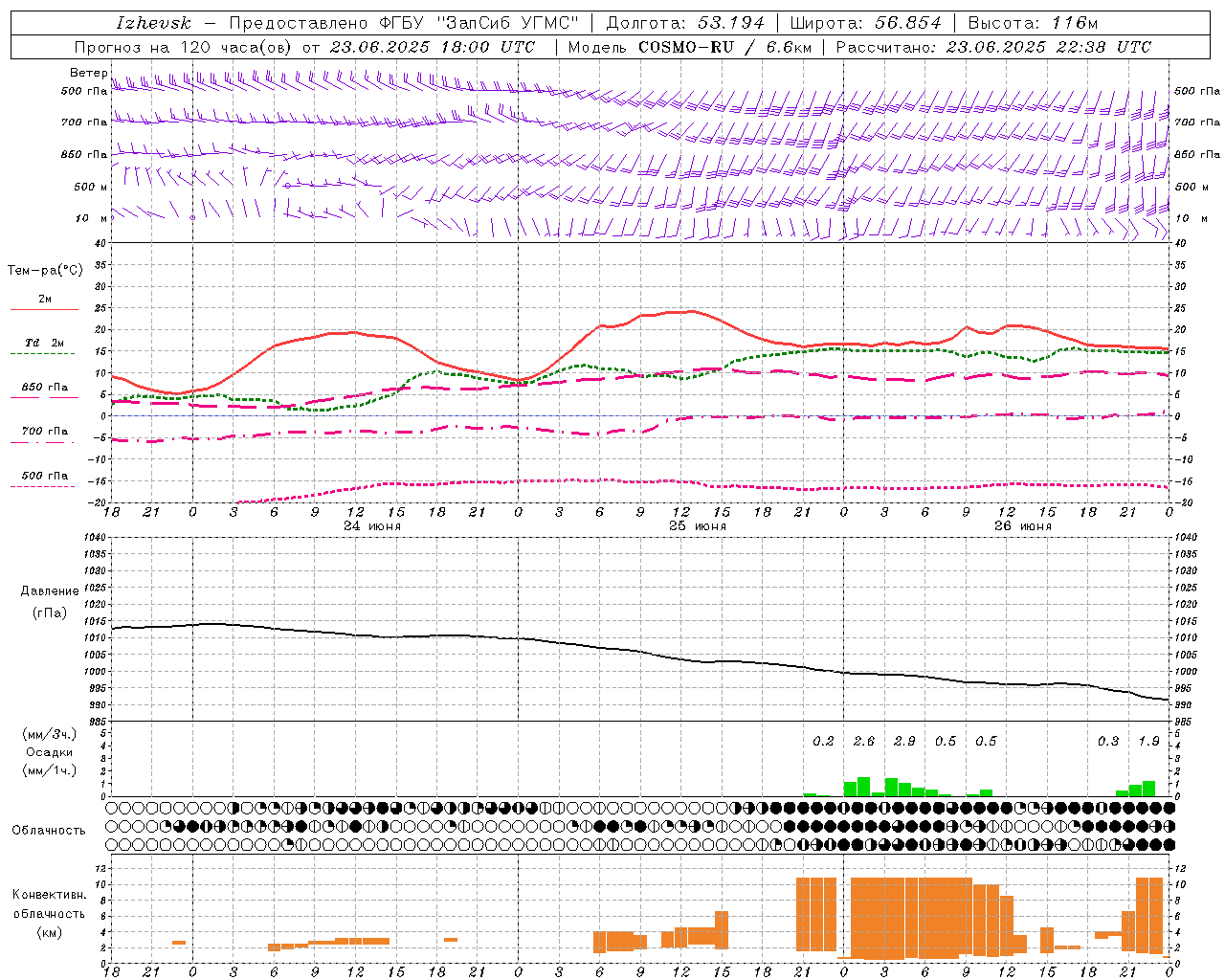
Task: Click the 2.9 precipitation total value
Action: (x=904, y=742)
